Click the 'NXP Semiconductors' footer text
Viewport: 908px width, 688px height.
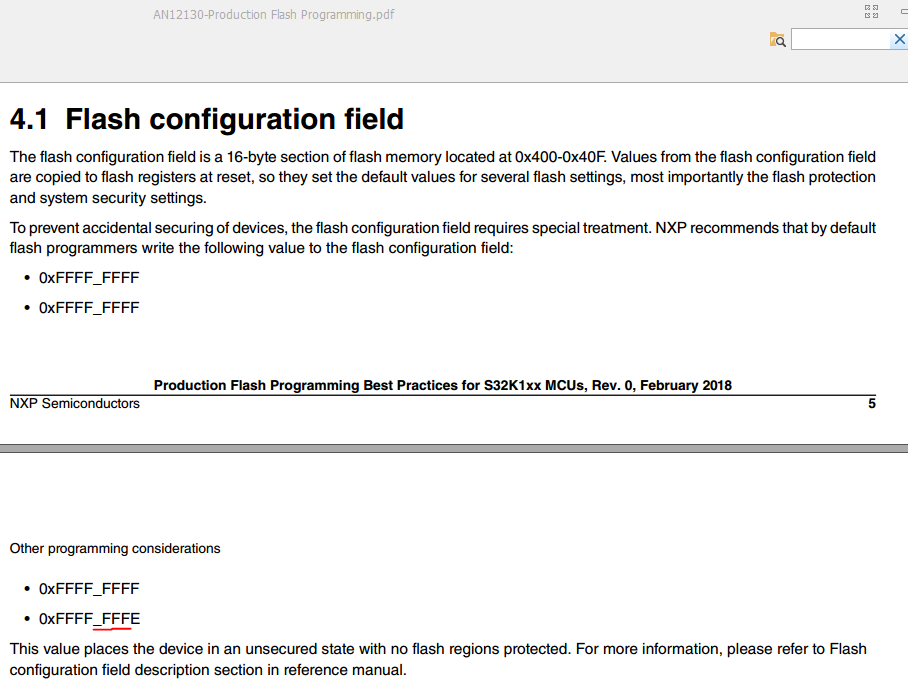75,404
